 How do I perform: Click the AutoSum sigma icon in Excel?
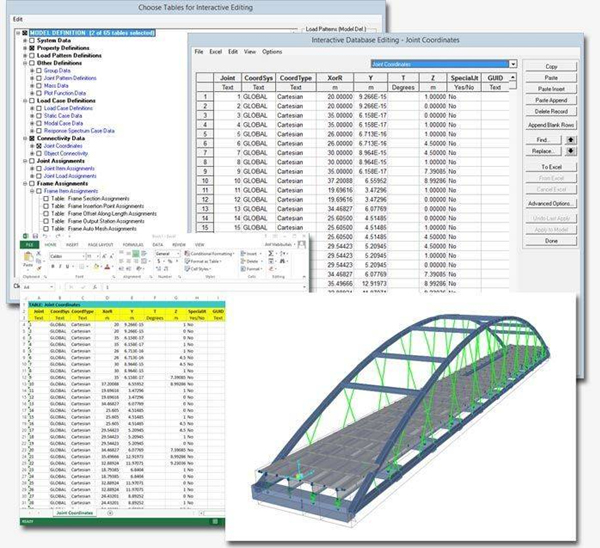click(271, 253)
